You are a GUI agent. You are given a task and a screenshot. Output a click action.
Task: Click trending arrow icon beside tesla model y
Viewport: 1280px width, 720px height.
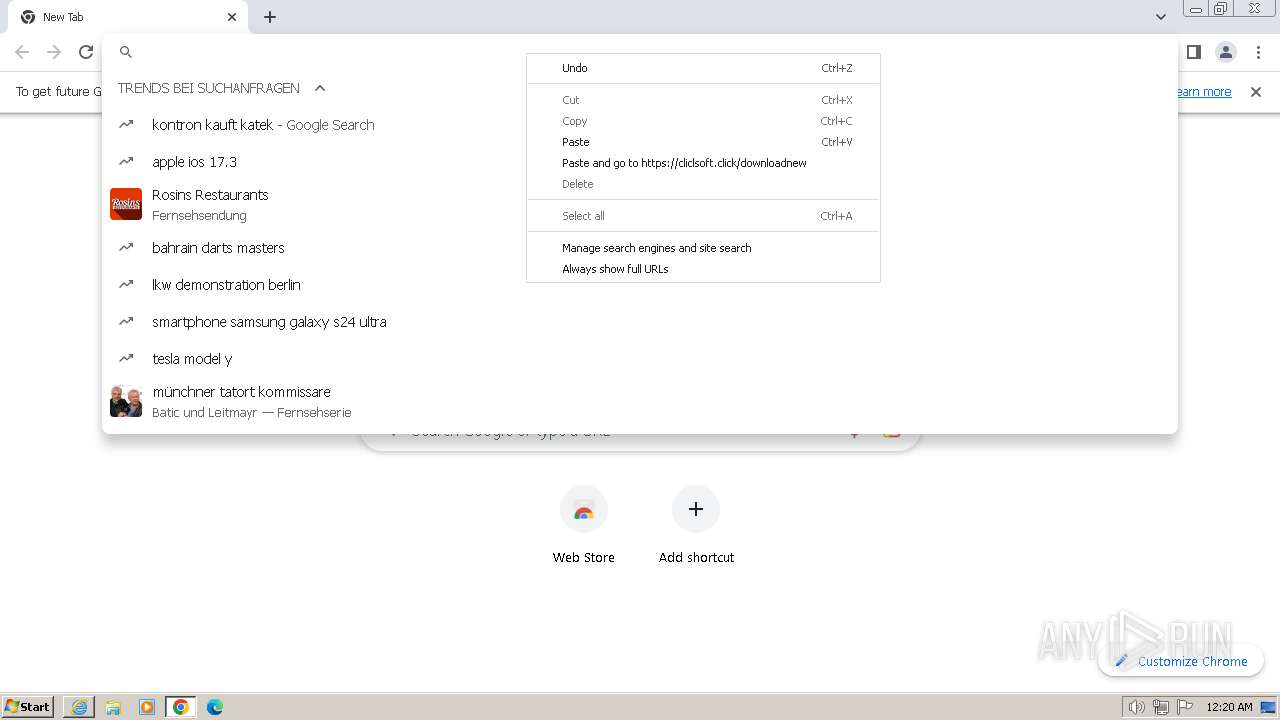coord(126,359)
